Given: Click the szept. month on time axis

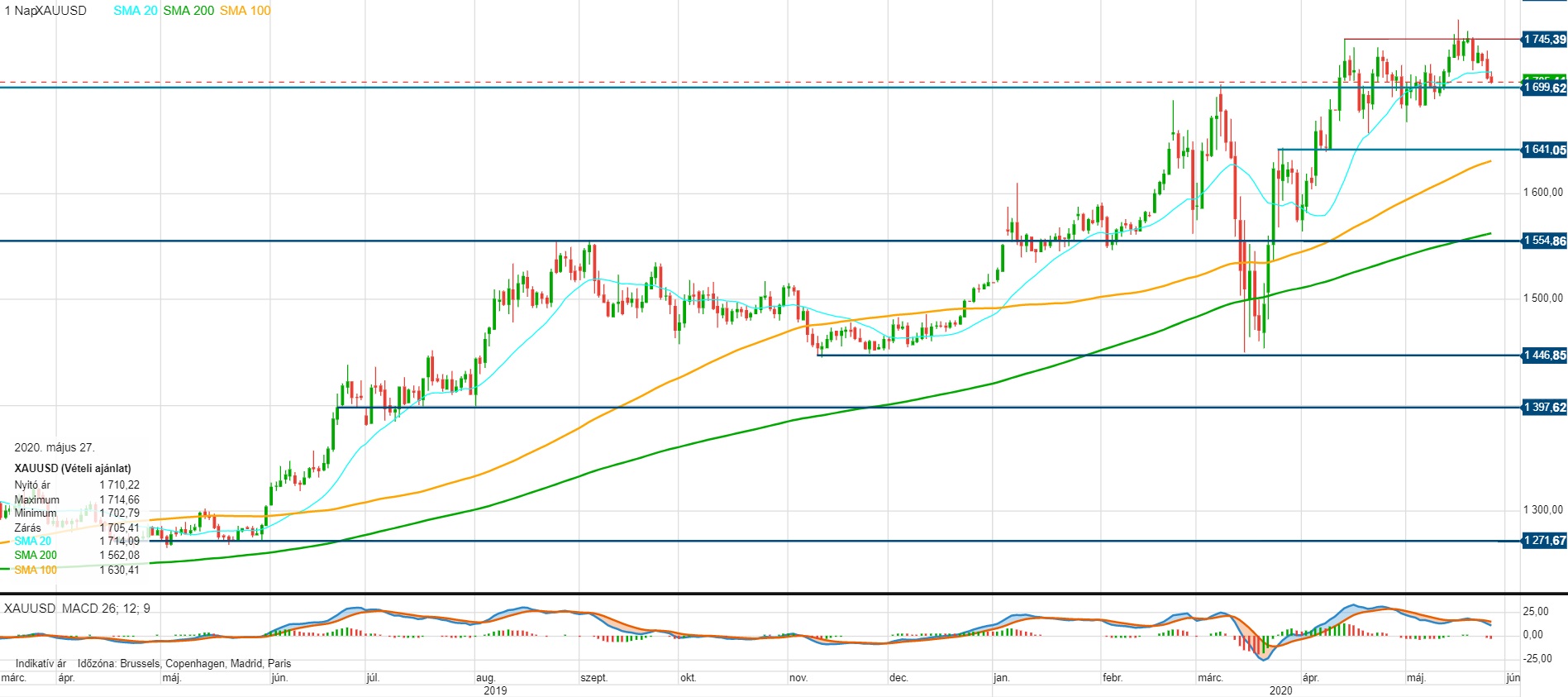Looking at the screenshot, I should click(x=593, y=678).
